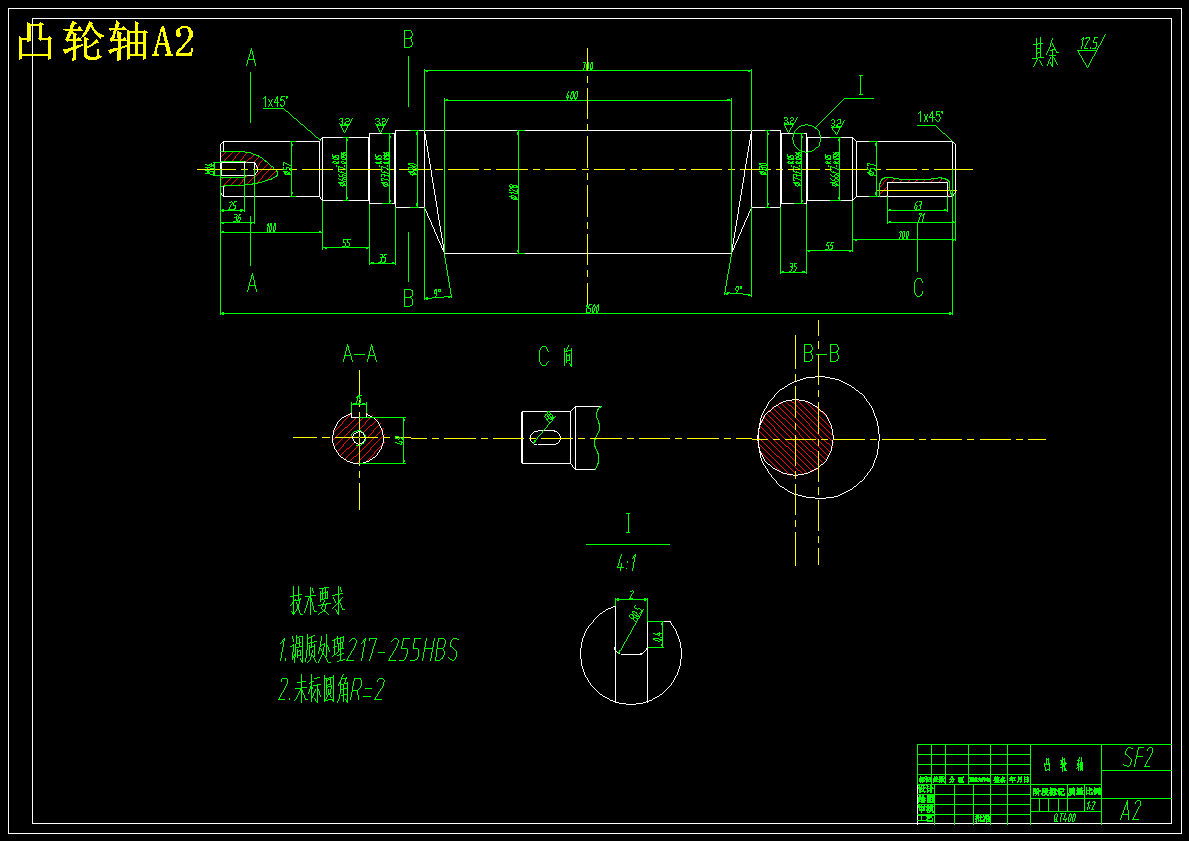This screenshot has height=841, width=1189.
Task: Click the detail "I" callout circle on shaft
Action: [806, 137]
